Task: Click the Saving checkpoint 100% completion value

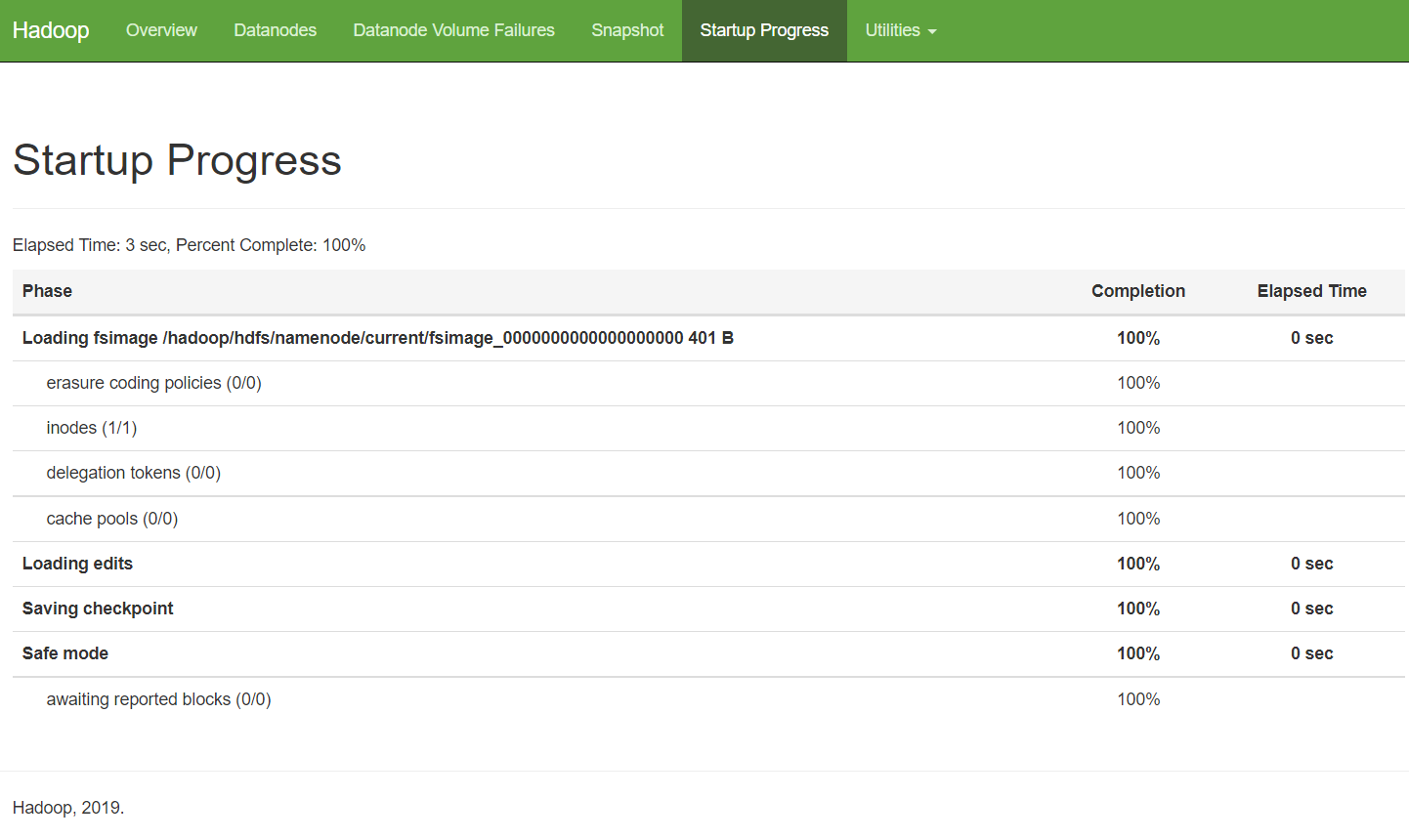Action: pyautogui.click(x=1138, y=608)
